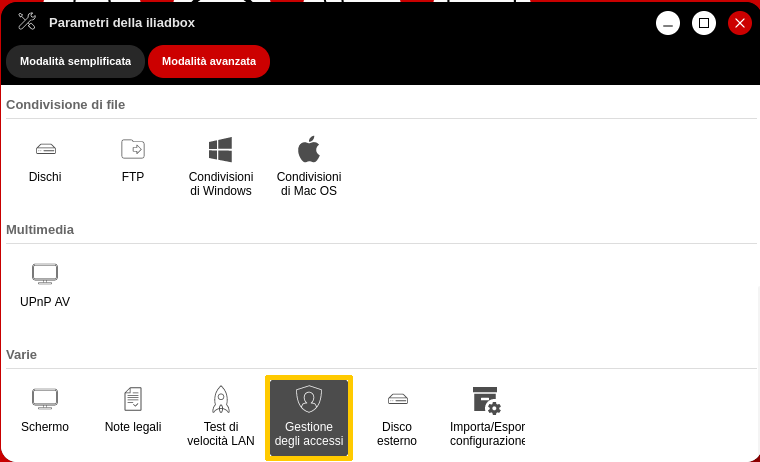The width and height of the screenshot is (760, 462).
Task: Open Condivisioni di Mac OS icon
Action: [309, 149]
